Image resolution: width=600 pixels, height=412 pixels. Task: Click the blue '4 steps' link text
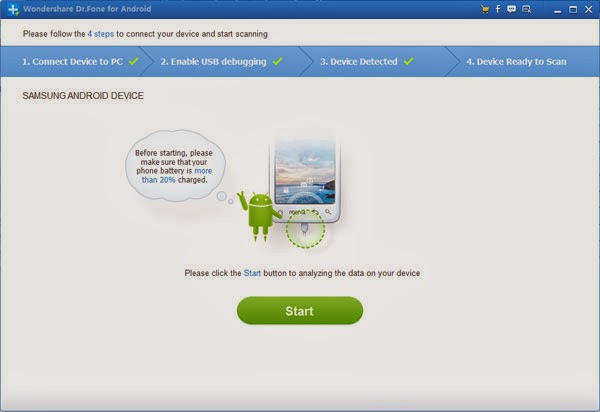pyautogui.click(x=101, y=34)
